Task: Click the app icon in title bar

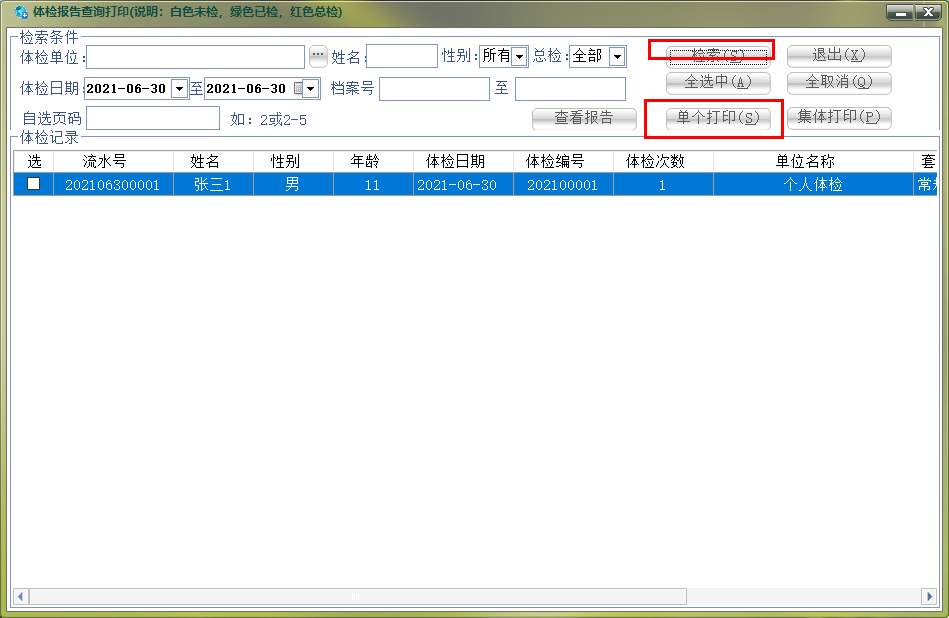Action: [x=21, y=12]
